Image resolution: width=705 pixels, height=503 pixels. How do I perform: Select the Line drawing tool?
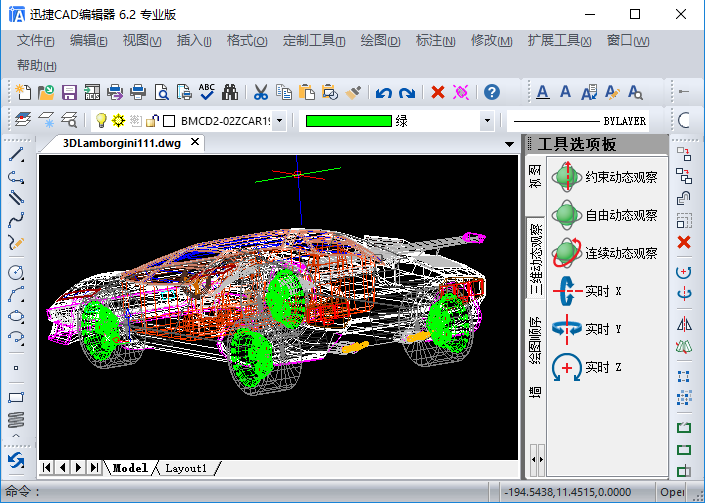pos(16,155)
